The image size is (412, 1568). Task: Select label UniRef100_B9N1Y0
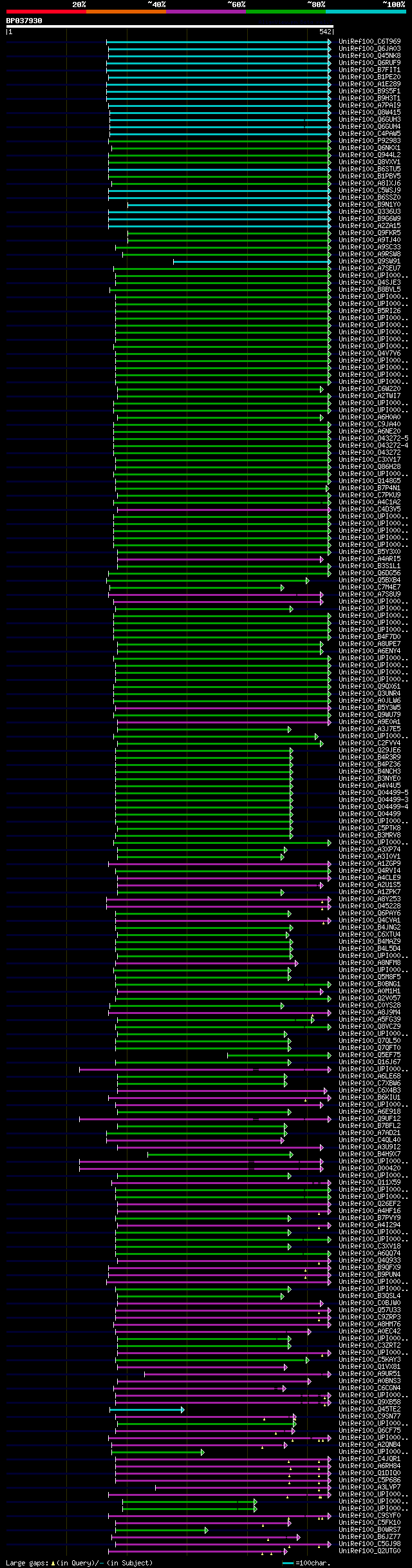pyautogui.click(x=370, y=205)
